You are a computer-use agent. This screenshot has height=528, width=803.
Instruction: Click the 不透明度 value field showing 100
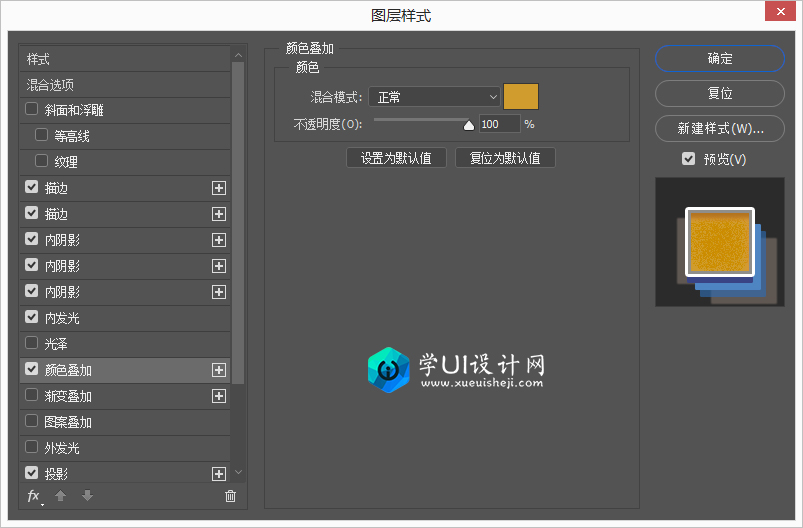click(499, 124)
